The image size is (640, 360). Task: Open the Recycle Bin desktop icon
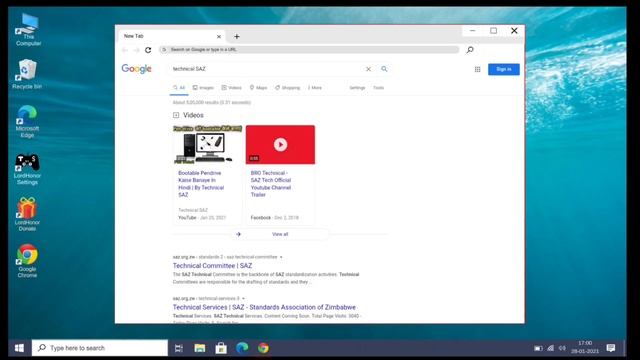tap(27, 74)
